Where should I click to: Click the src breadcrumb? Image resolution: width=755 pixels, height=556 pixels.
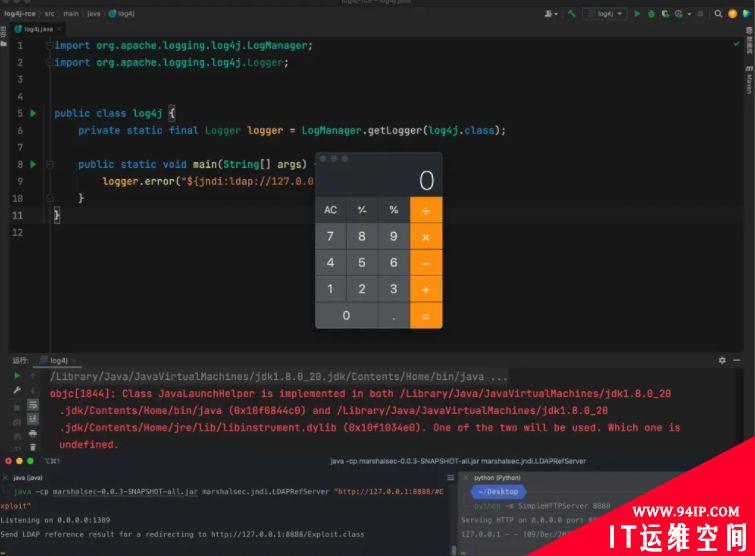pos(50,13)
